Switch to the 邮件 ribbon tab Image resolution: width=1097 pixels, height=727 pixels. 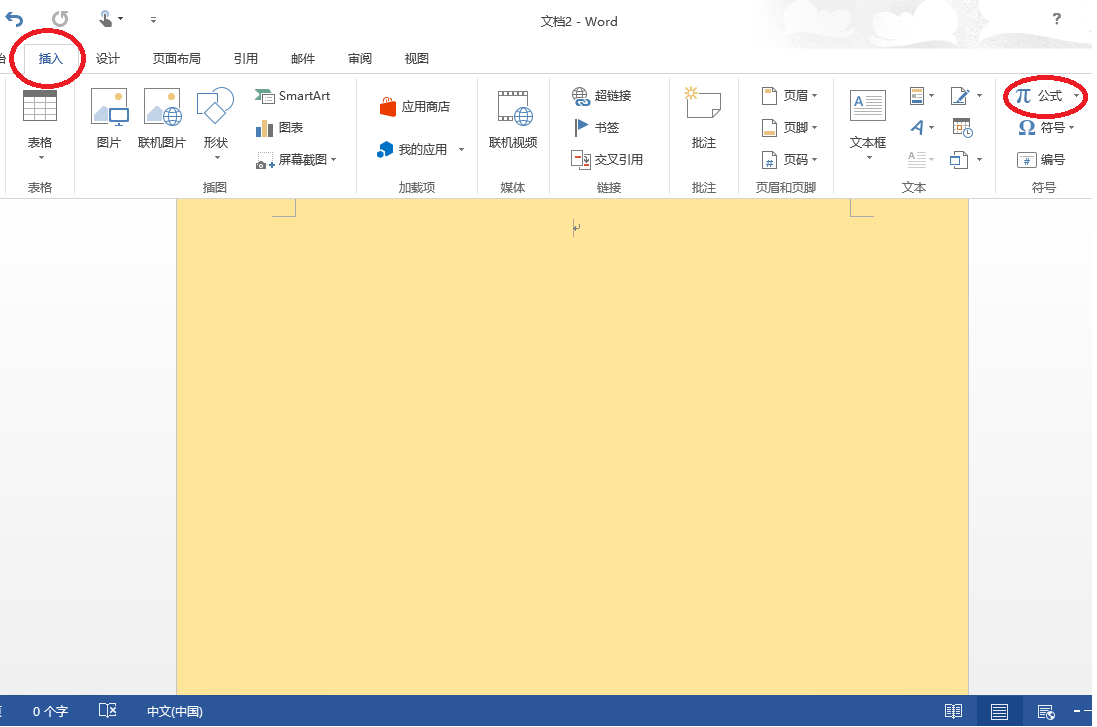tap(302, 58)
